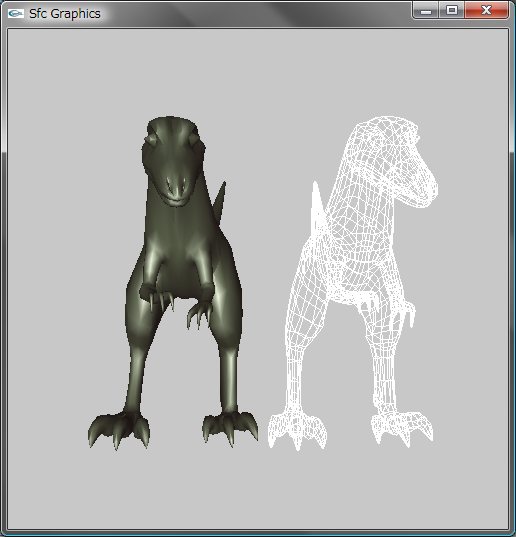The width and height of the screenshot is (516, 537).
Task: Click the shaded dinosaur's snout
Action: 176,188
